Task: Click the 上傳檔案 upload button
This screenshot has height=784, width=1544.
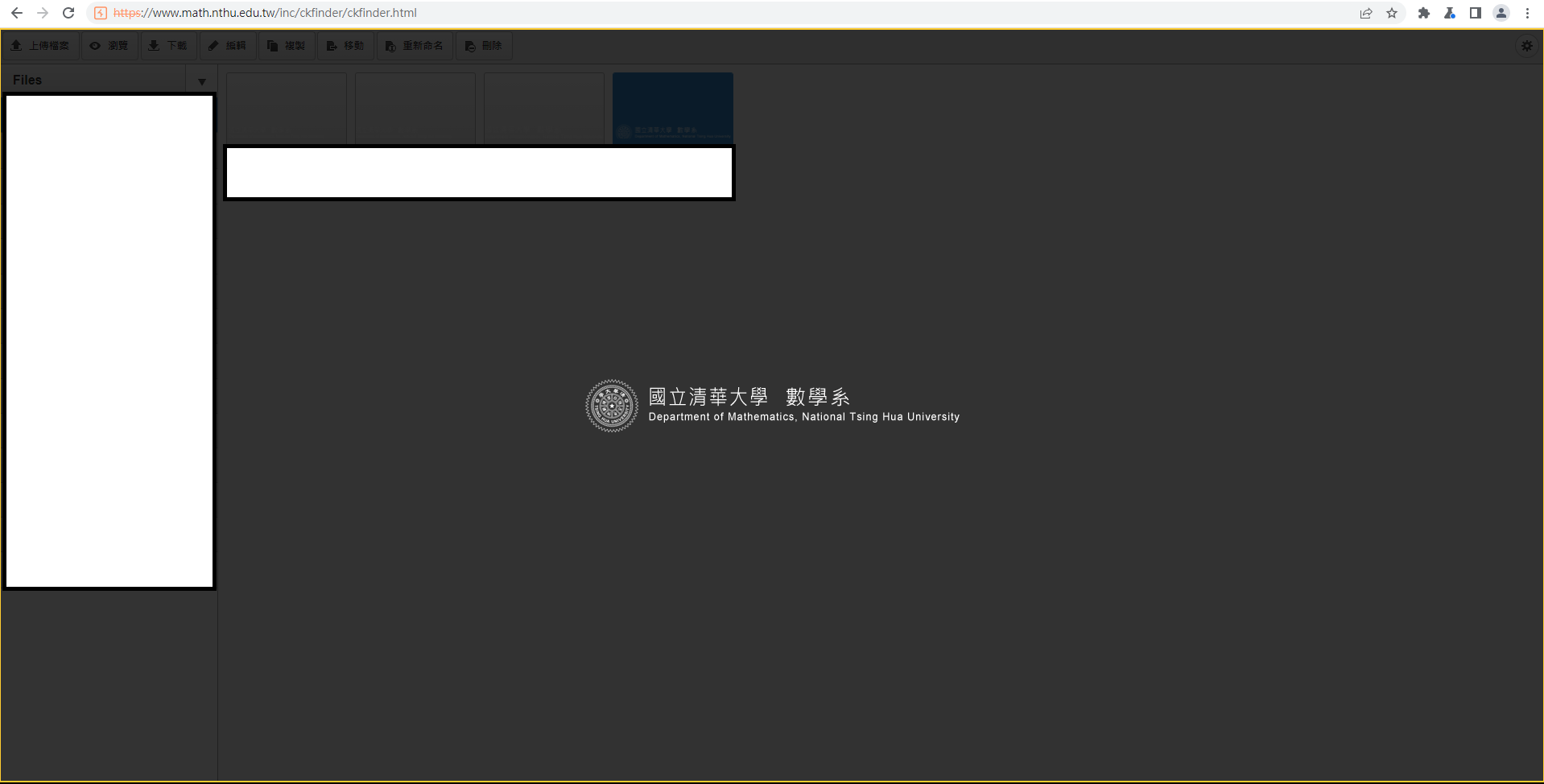Action: [x=40, y=46]
